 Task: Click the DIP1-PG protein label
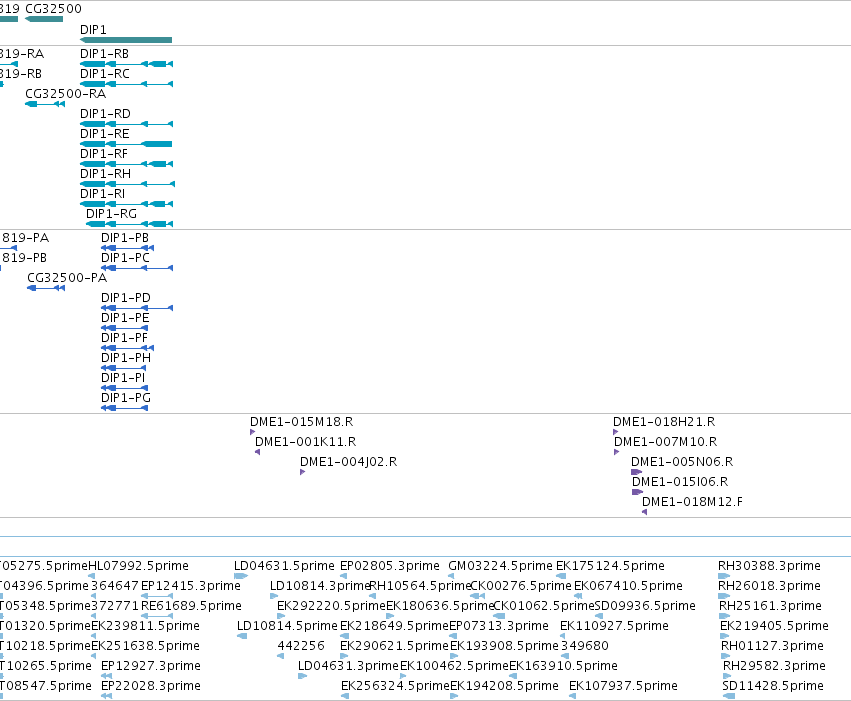click(x=126, y=398)
